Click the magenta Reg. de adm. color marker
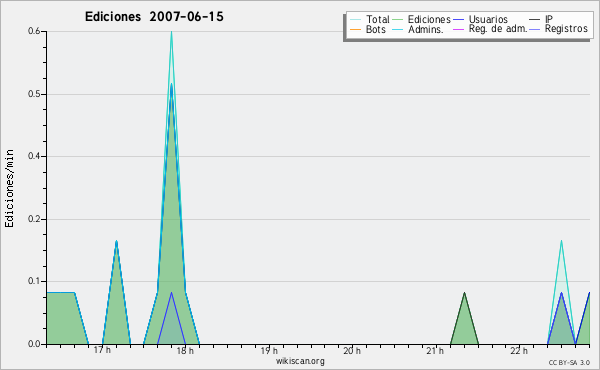The height and width of the screenshot is (370, 600). pos(458,29)
